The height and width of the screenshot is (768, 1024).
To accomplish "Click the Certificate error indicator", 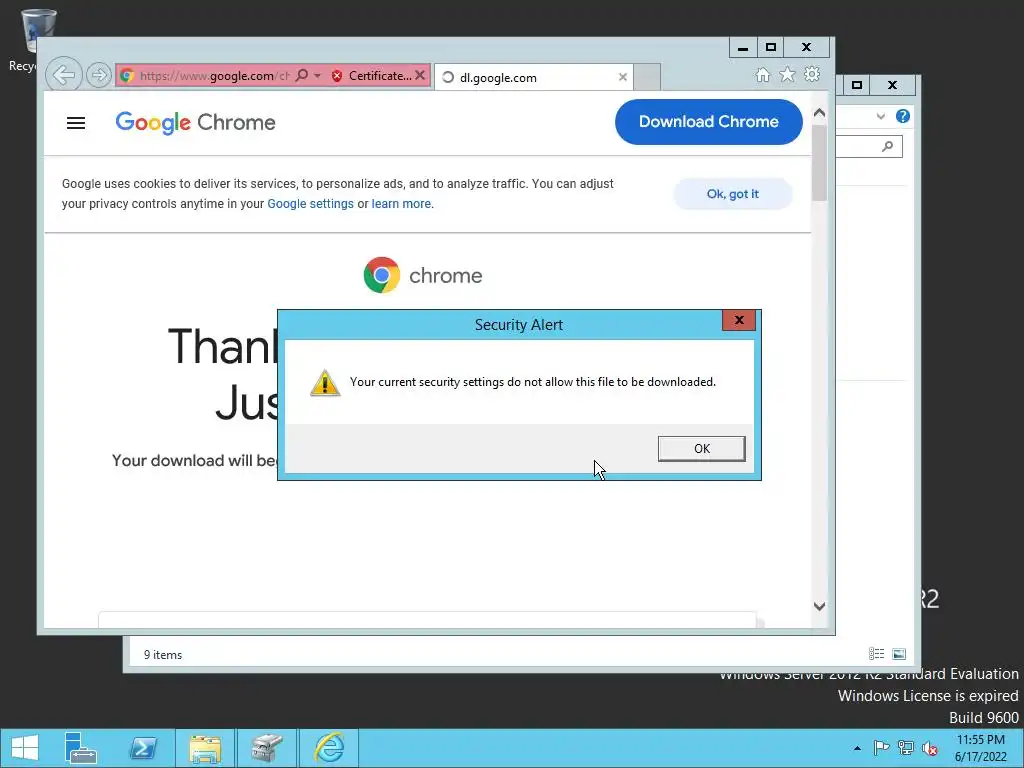I will [x=370, y=76].
